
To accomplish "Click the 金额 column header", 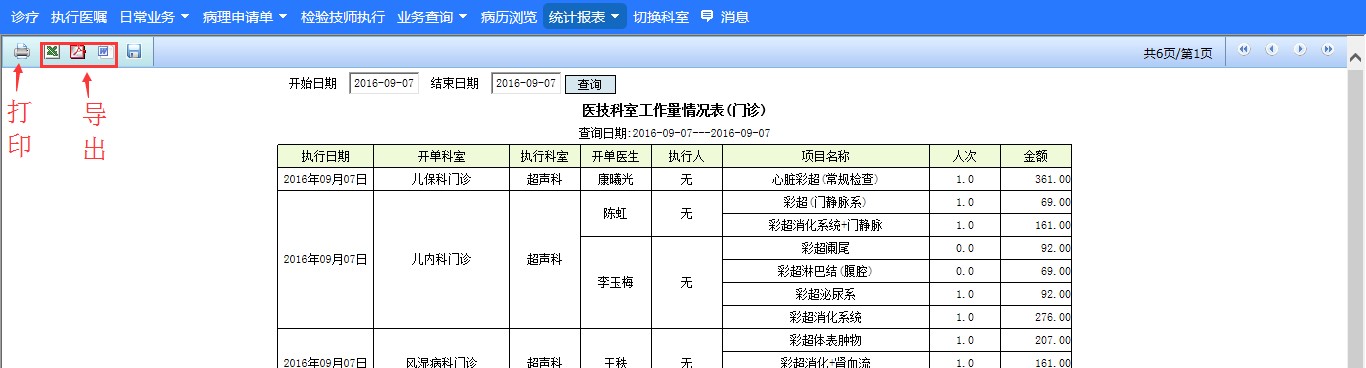I will [x=1035, y=156].
